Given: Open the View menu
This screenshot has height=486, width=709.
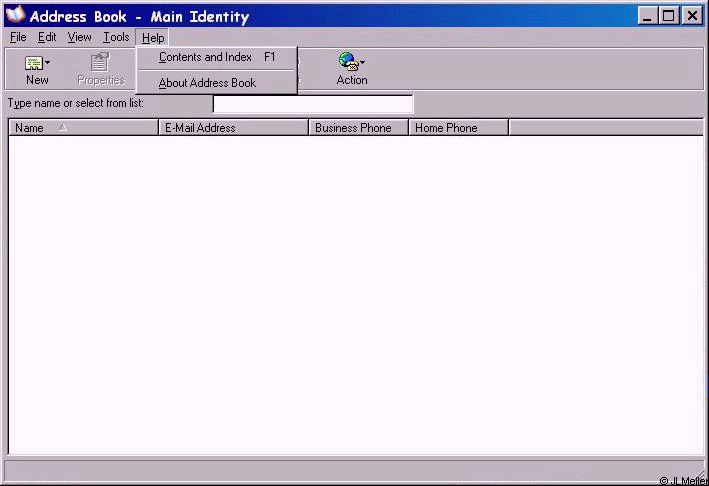Looking at the screenshot, I should point(79,37).
